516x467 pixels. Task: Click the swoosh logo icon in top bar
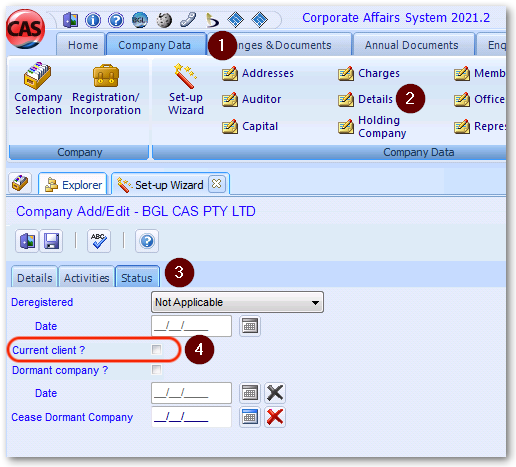[x=212, y=20]
